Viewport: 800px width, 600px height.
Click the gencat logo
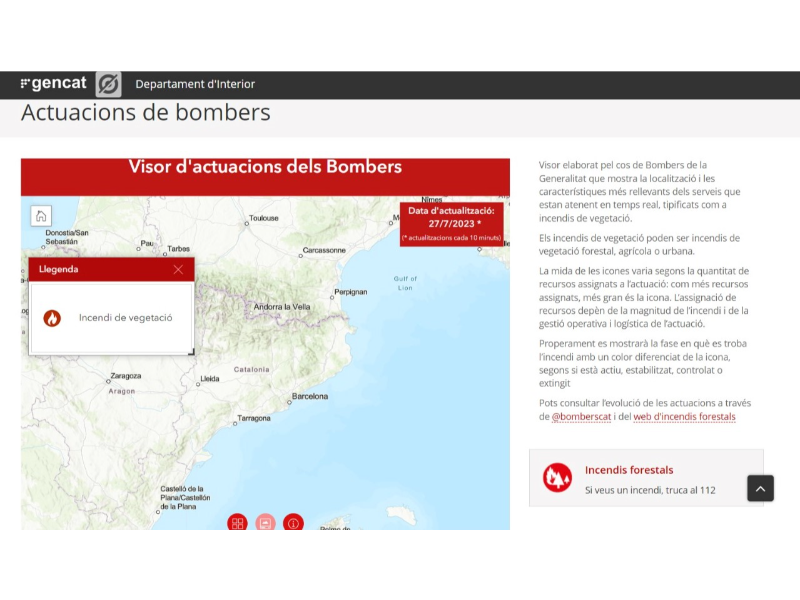[x=54, y=84]
